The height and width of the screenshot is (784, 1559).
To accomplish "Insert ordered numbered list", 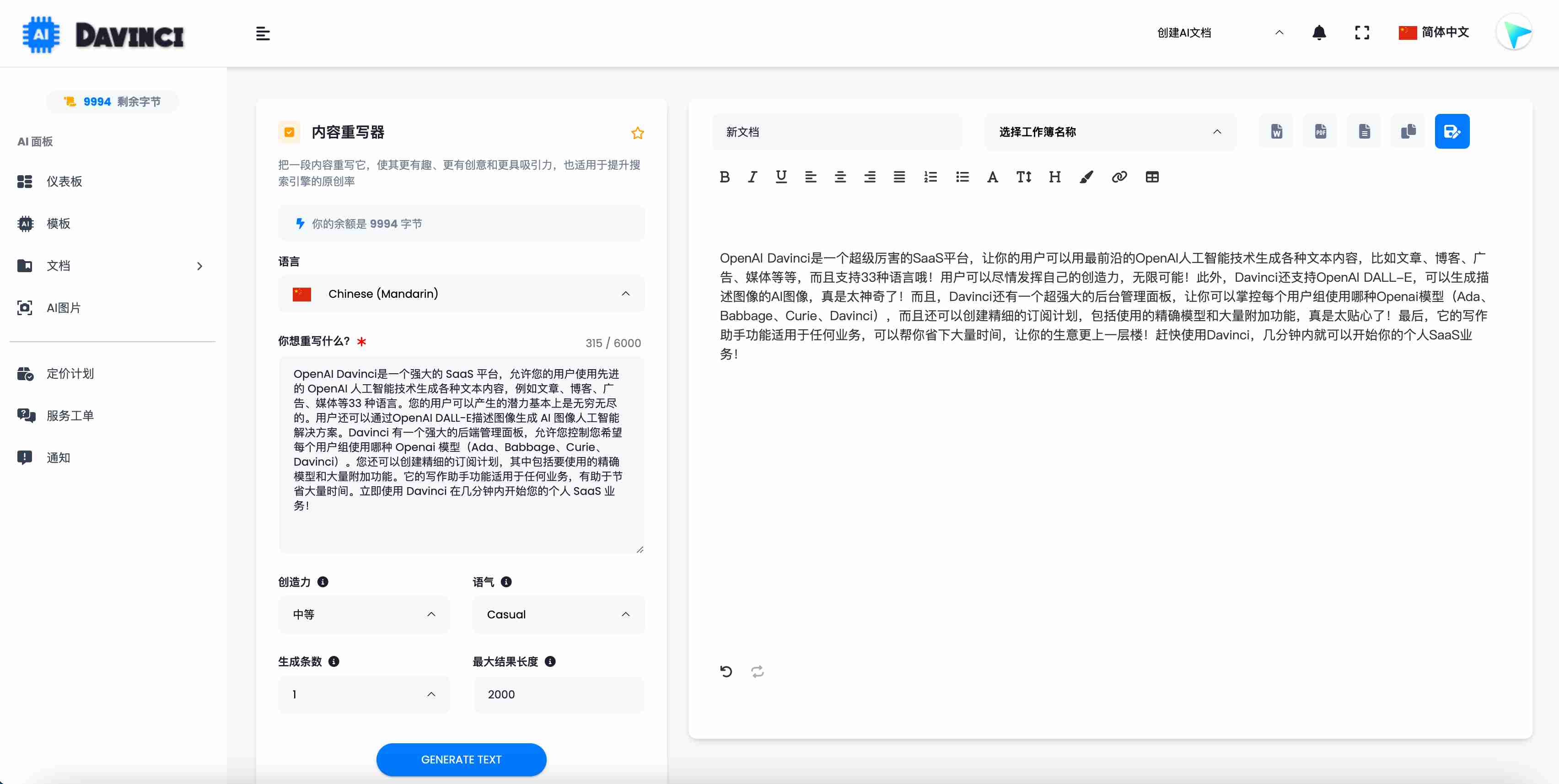I will 931,177.
